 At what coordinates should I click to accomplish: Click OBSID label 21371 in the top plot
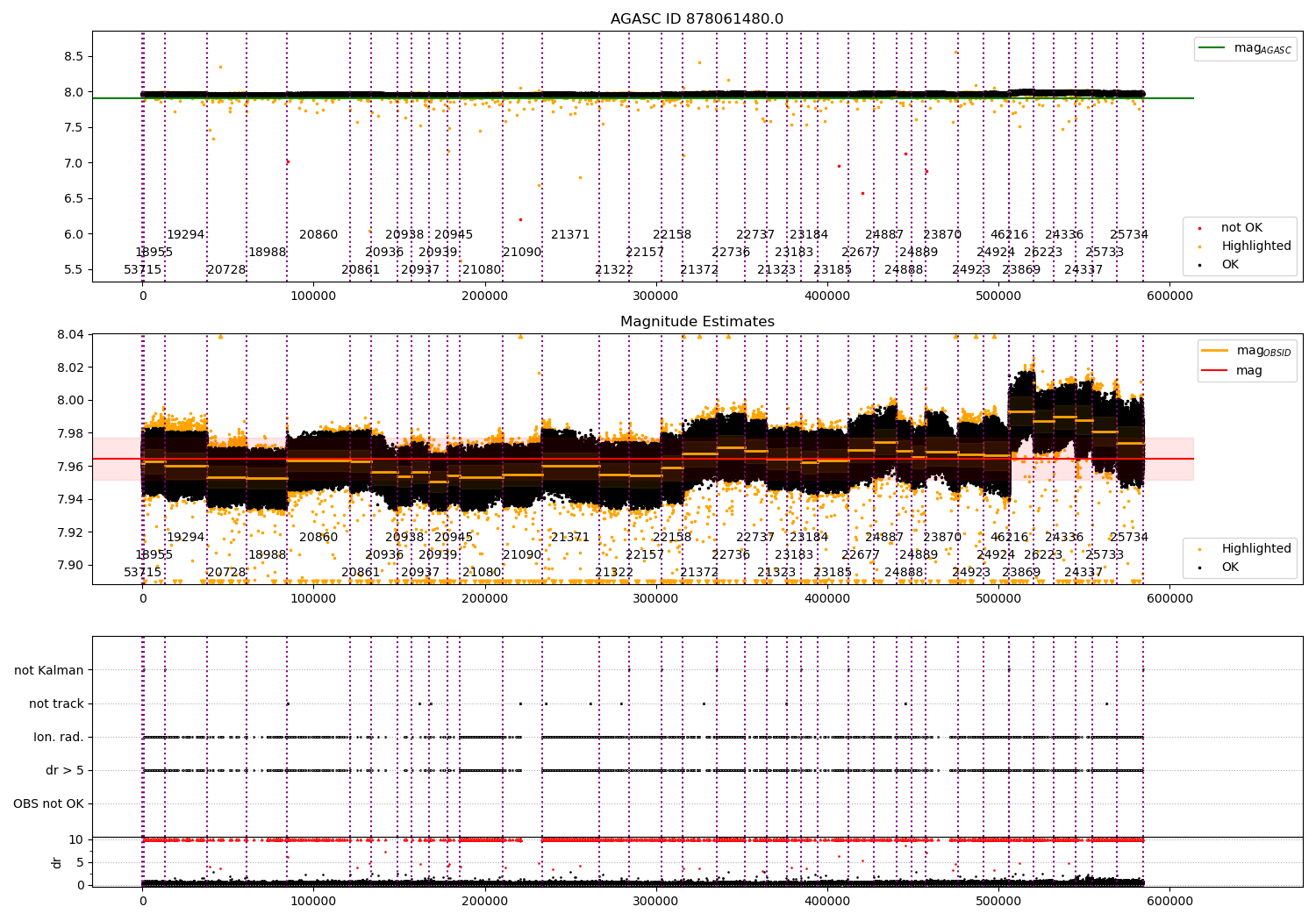pyautogui.click(x=570, y=235)
